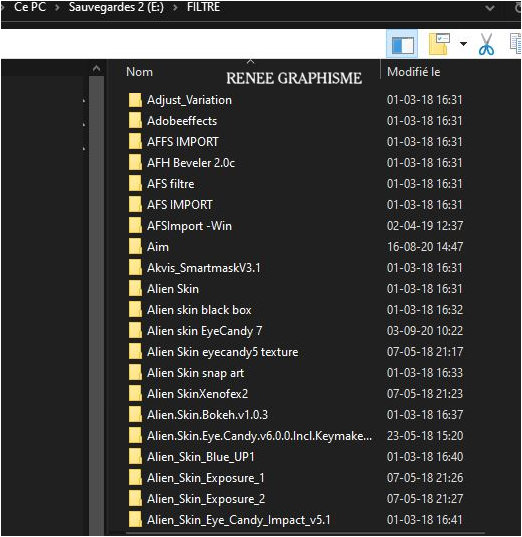Select the Aim folder icon
The width and height of the screenshot is (522, 537).
tap(135, 247)
